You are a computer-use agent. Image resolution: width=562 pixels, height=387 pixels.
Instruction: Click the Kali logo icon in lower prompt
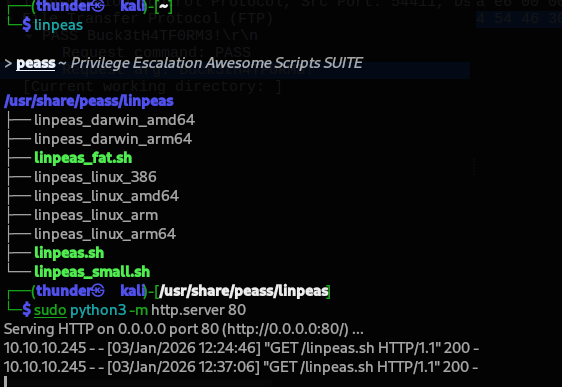tap(98, 291)
